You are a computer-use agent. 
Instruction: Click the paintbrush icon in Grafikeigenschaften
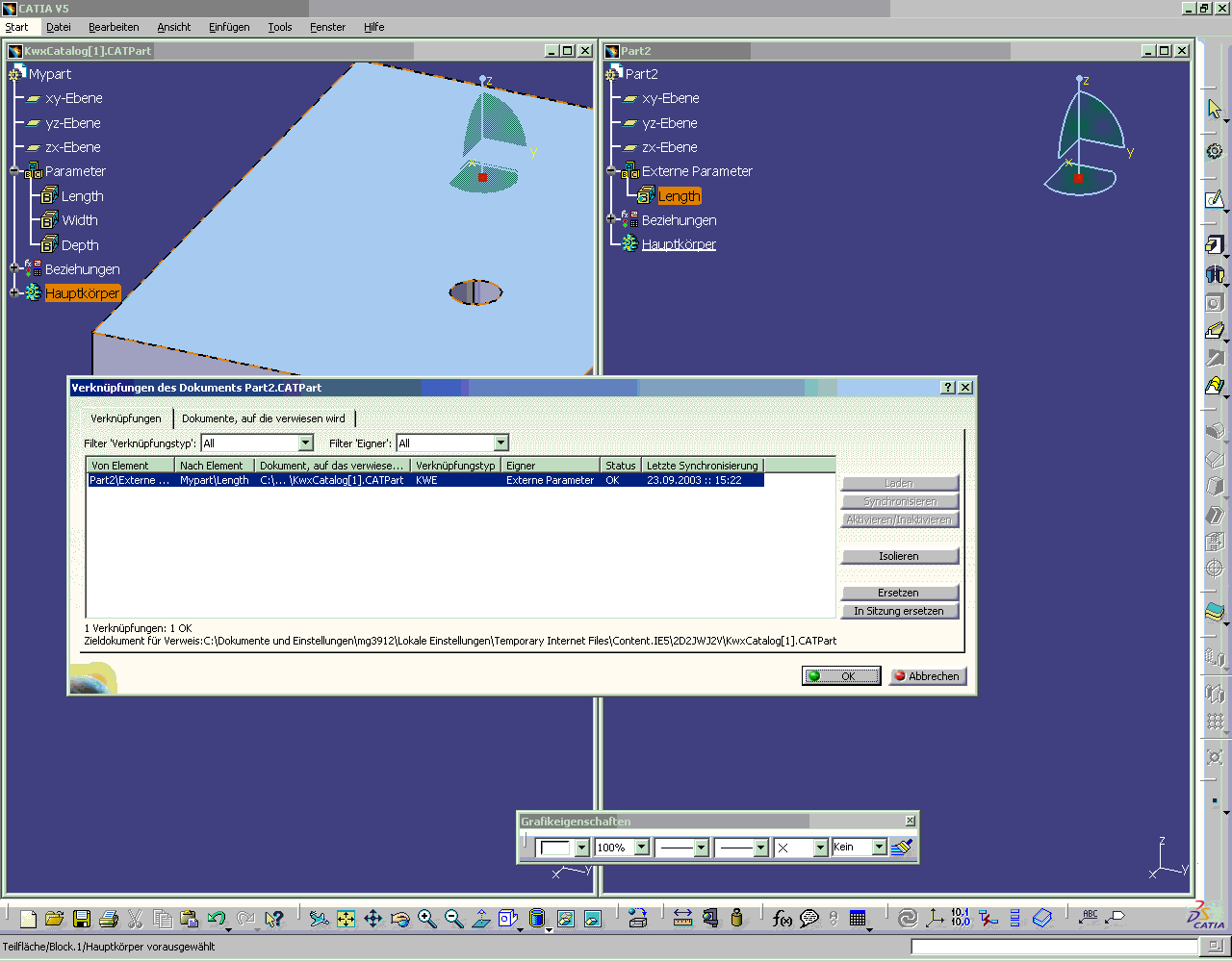[x=901, y=848]
